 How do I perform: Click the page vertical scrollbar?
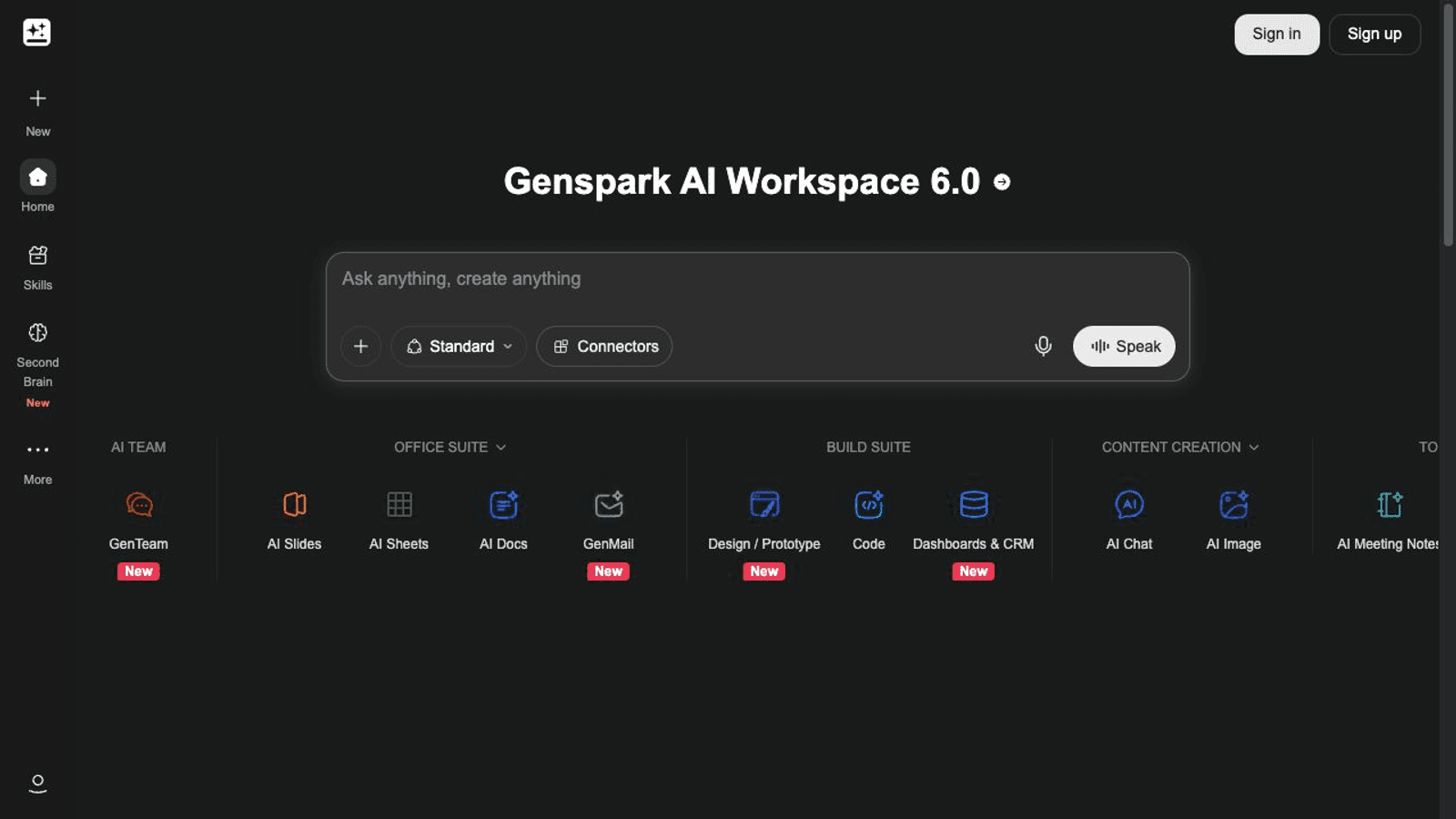point(1448,126)
